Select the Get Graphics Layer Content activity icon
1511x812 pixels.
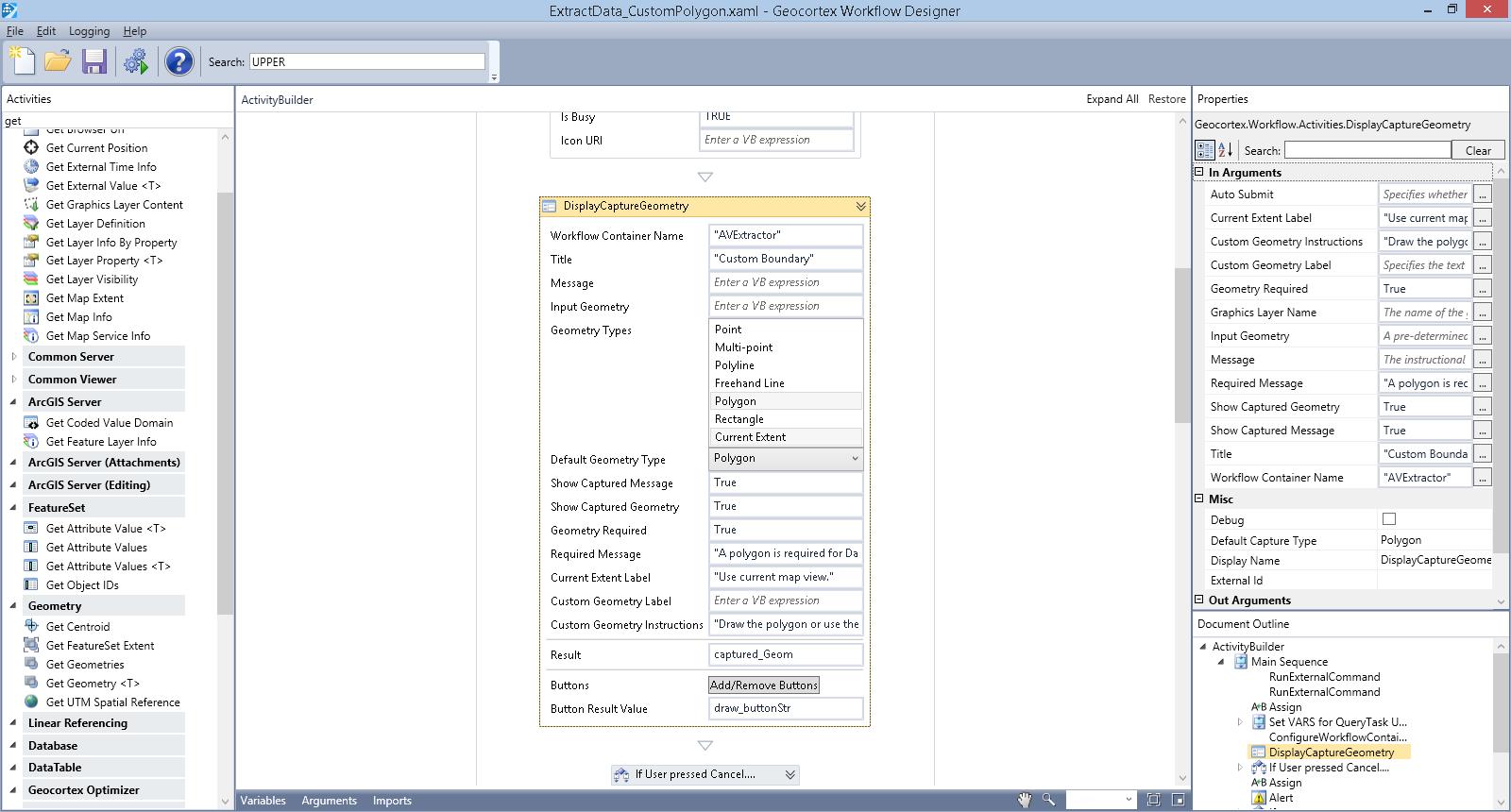pyautogui.click(x=31, y=204)
